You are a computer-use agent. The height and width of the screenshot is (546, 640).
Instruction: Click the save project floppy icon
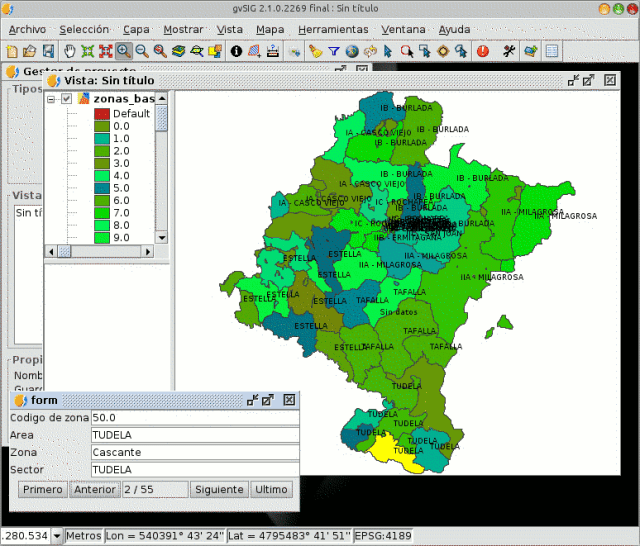point(49,50)
